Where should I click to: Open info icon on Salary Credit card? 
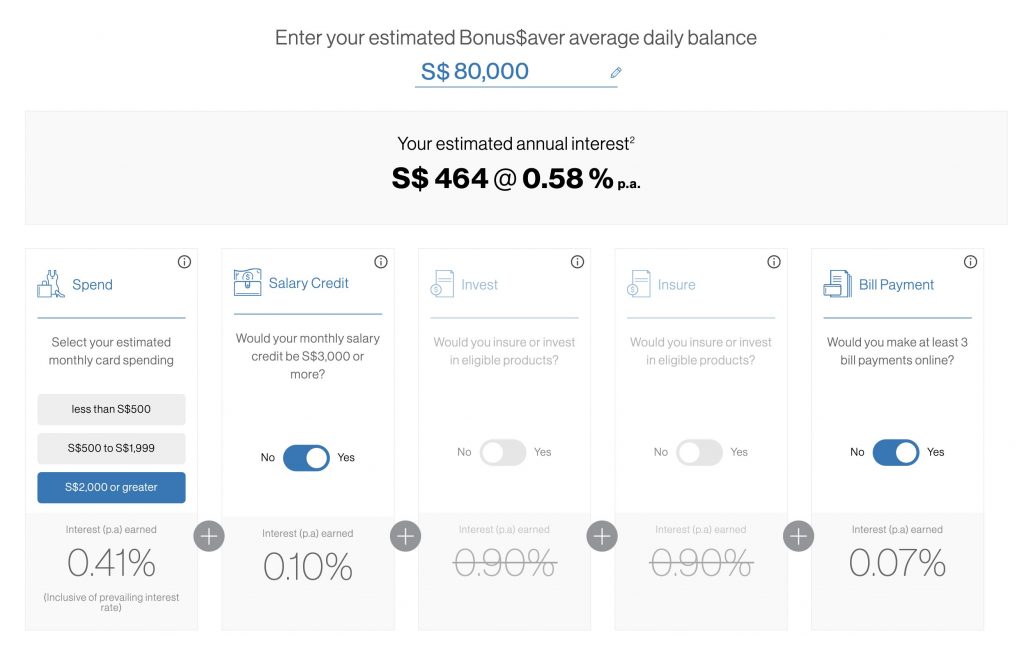[381, 262]
